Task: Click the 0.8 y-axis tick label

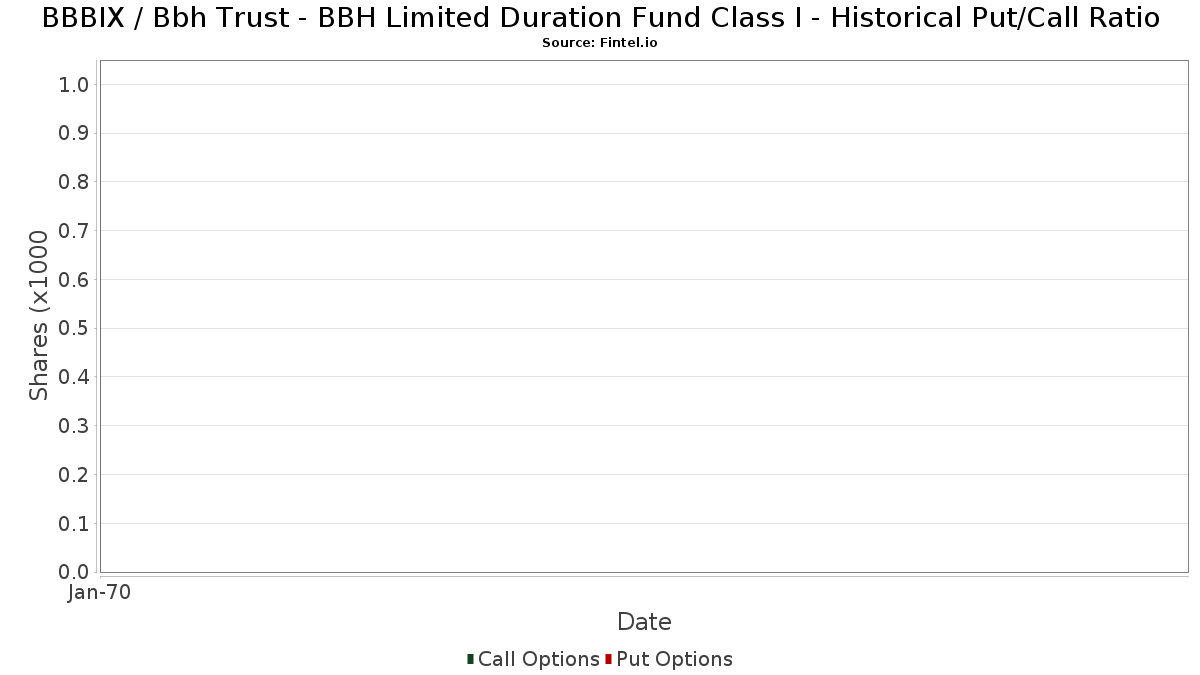Action: click(75, 182)
